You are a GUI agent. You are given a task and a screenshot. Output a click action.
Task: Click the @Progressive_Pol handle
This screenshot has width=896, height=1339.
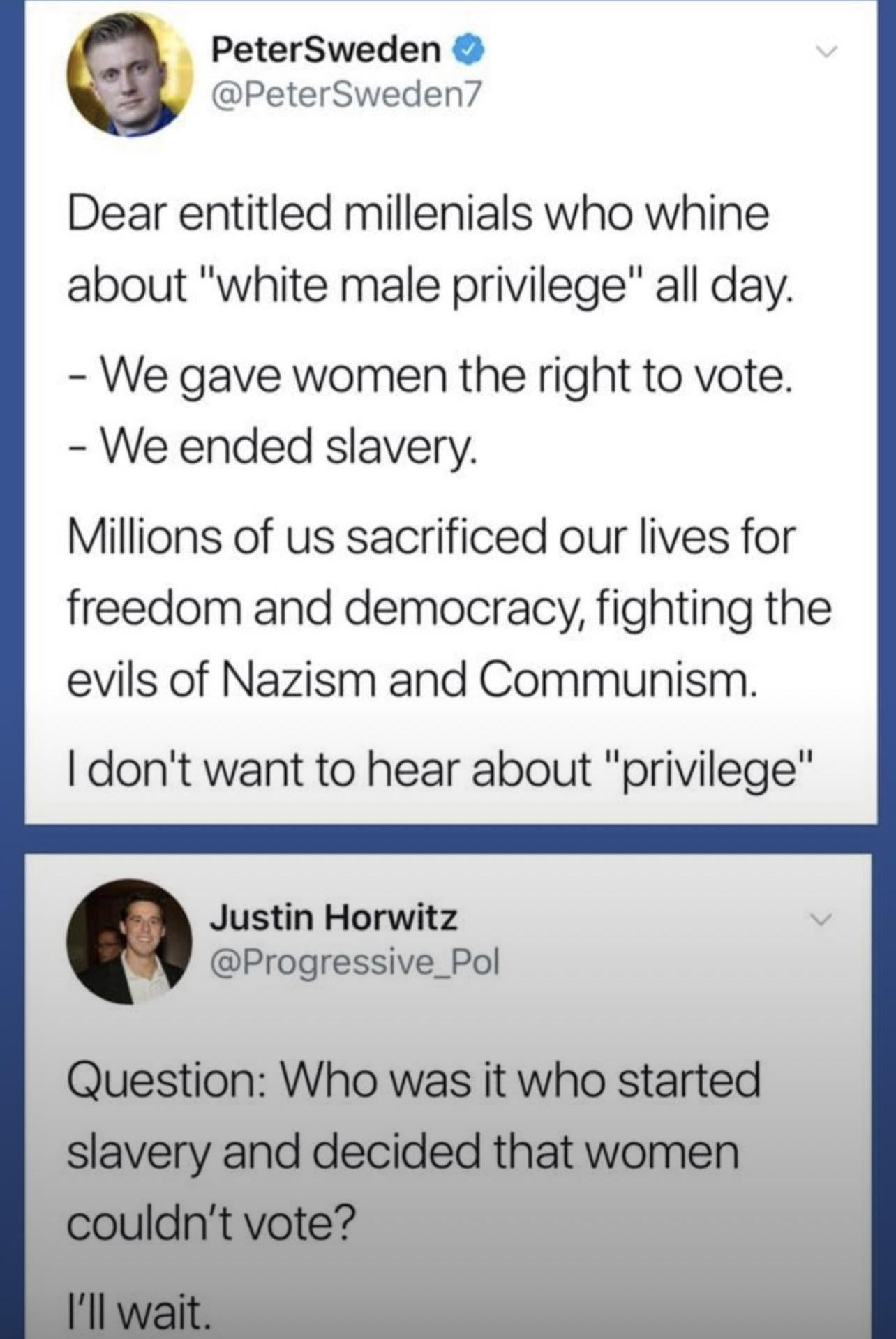[x=354, y=962]
